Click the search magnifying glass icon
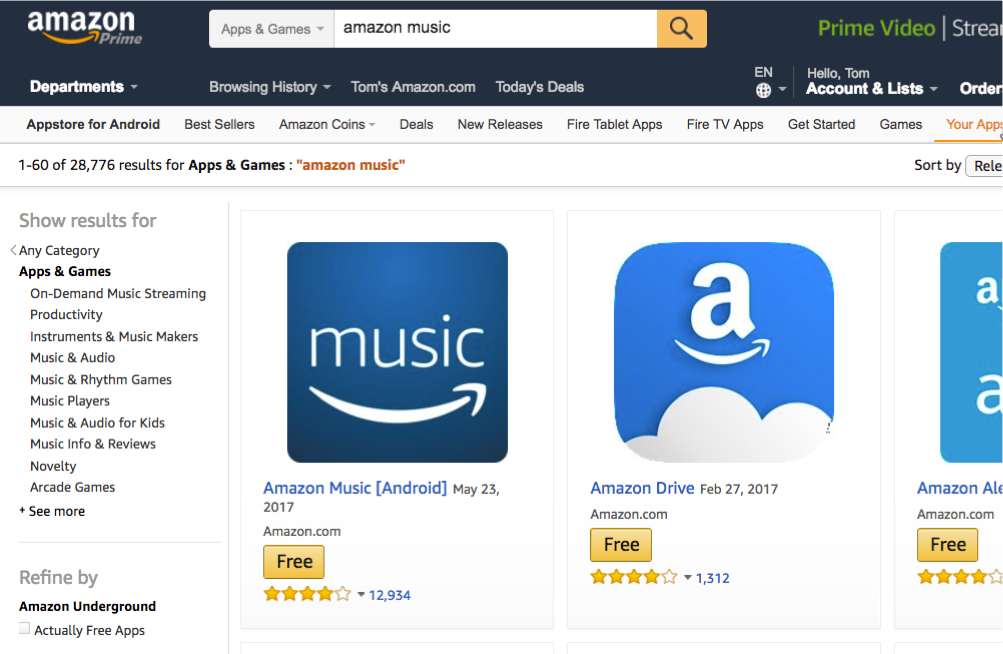Viewport: 1003px width, 654px height. 681,28
